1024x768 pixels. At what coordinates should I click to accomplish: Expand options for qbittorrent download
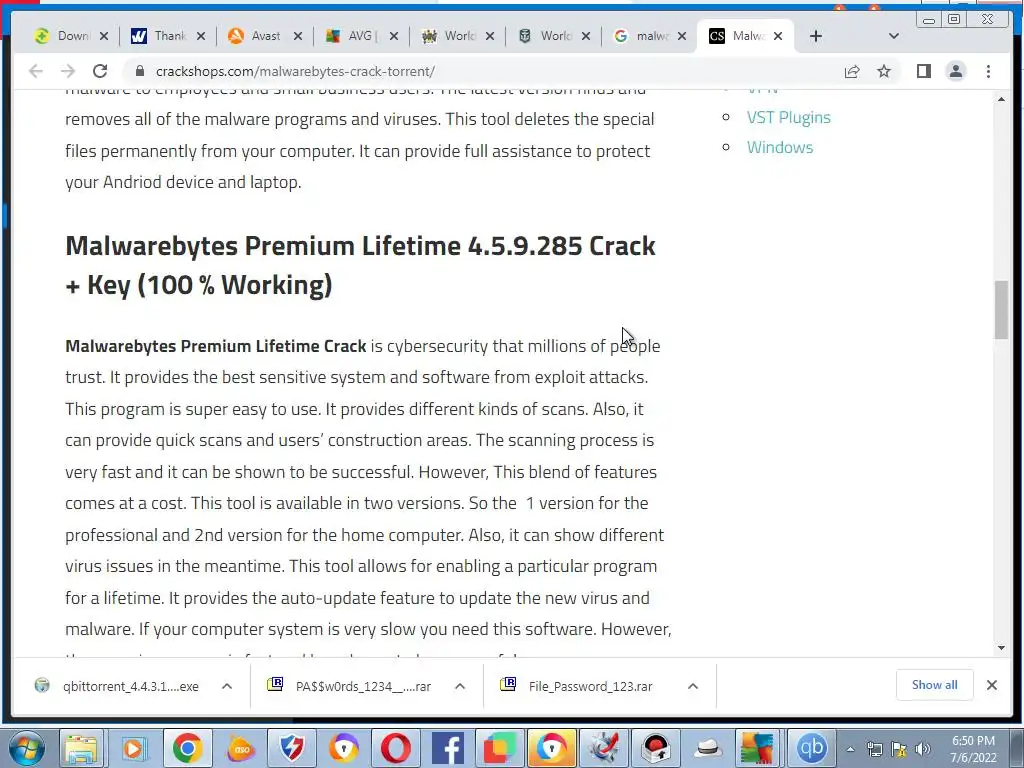[x=227, y=686]
